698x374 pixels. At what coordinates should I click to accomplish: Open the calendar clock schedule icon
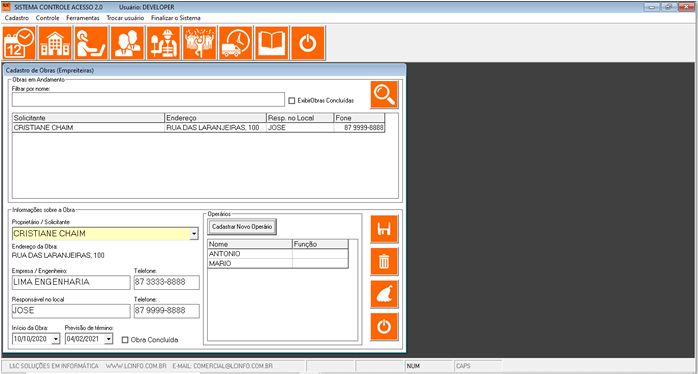tap(19, 43)
